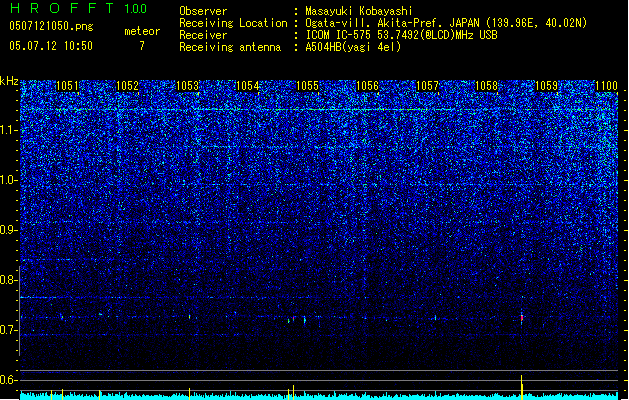Click the 'Receiving antenna' label
This screenshot has width=629, height=400.
pyautogui.click(x=230, y=47)
